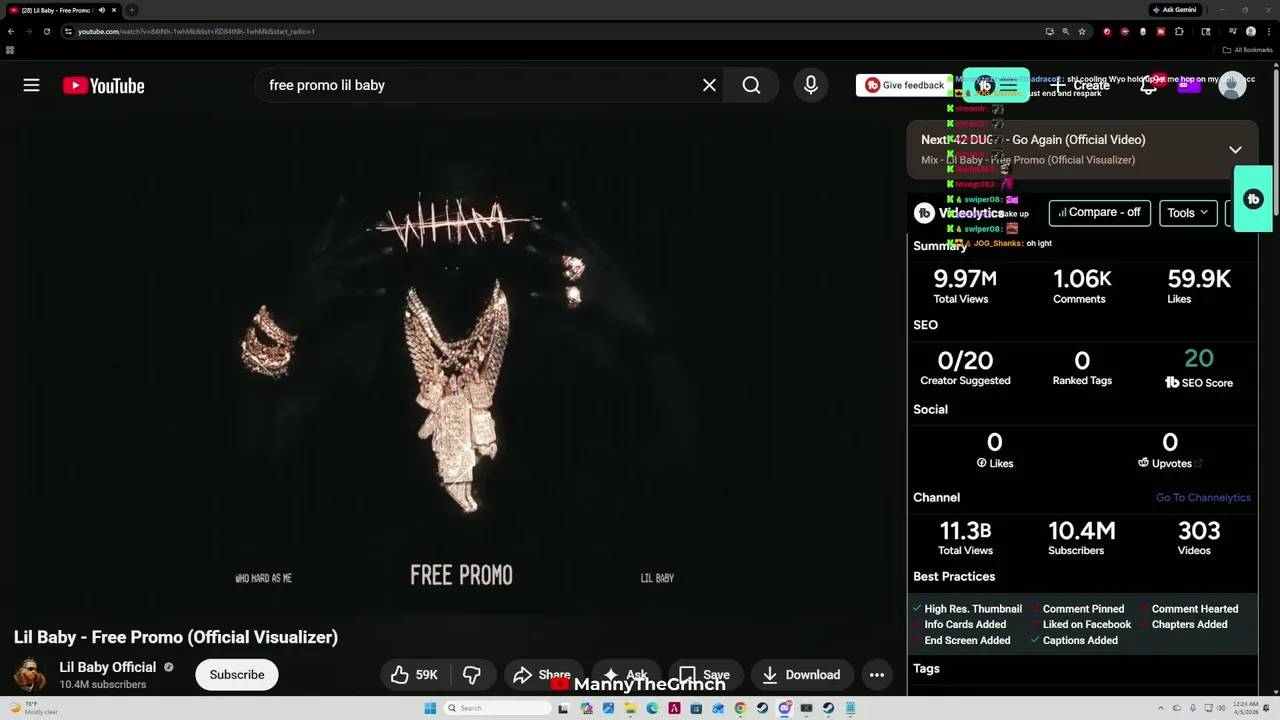Open Microsoft Edge from the taskbar
Image resolution: width=1280 pixels, height=720 pixels.
tap(652, 708)
